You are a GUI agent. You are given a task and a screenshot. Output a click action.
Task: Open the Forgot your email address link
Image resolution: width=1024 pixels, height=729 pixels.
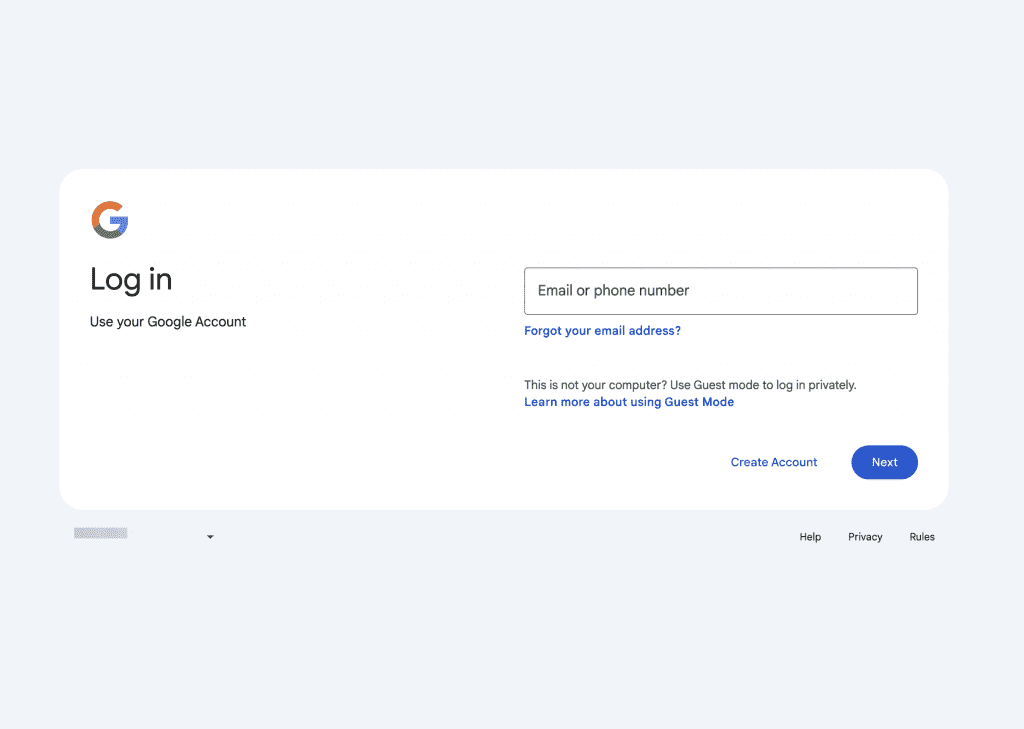(602, 331)
